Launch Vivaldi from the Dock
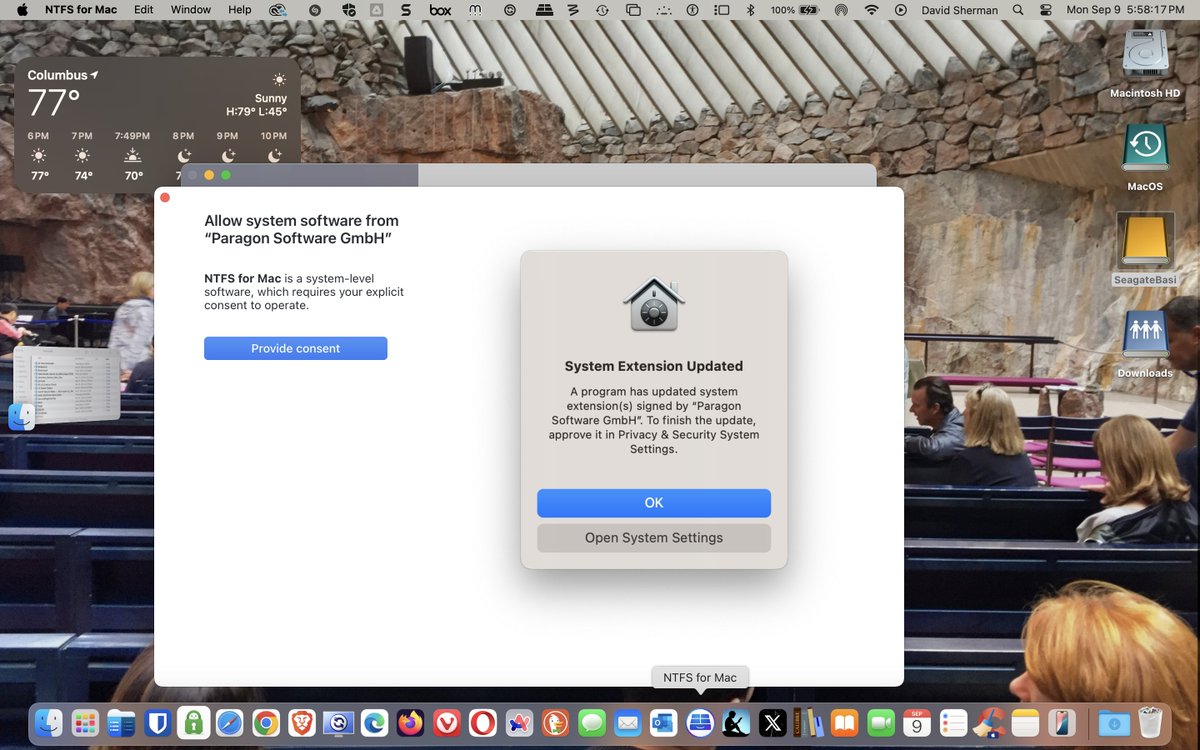This screenshot has width=1200, height=750. (x=446, y=722)
